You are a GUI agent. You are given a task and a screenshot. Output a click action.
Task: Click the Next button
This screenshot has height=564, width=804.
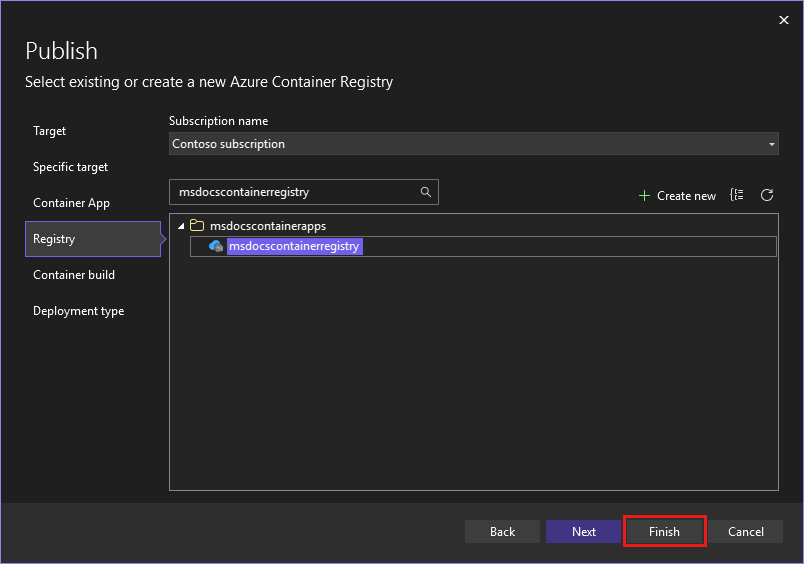pos(584,532)
